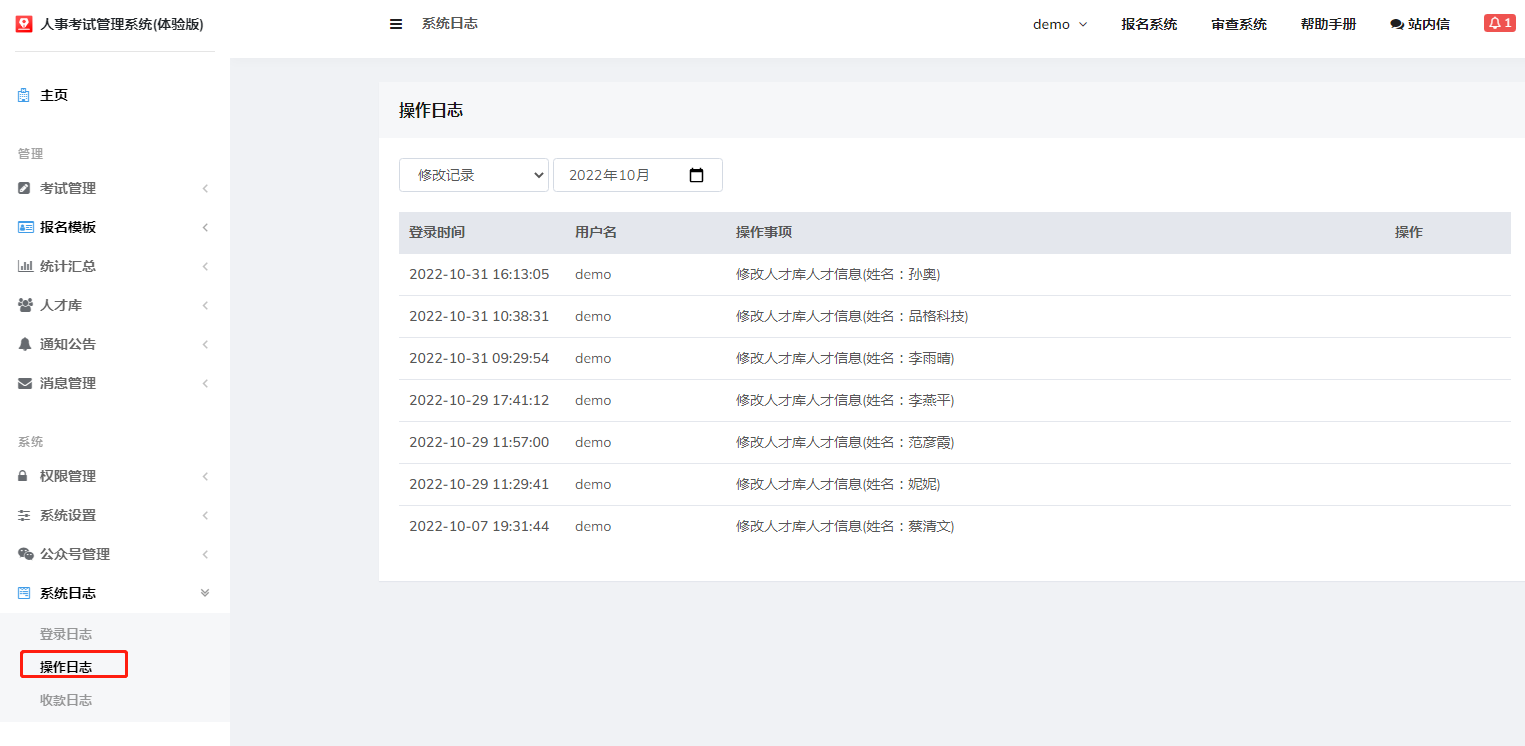The image size is (1525, 746).
Task: Open 考试管理 menu label
Action: (68, 188)
